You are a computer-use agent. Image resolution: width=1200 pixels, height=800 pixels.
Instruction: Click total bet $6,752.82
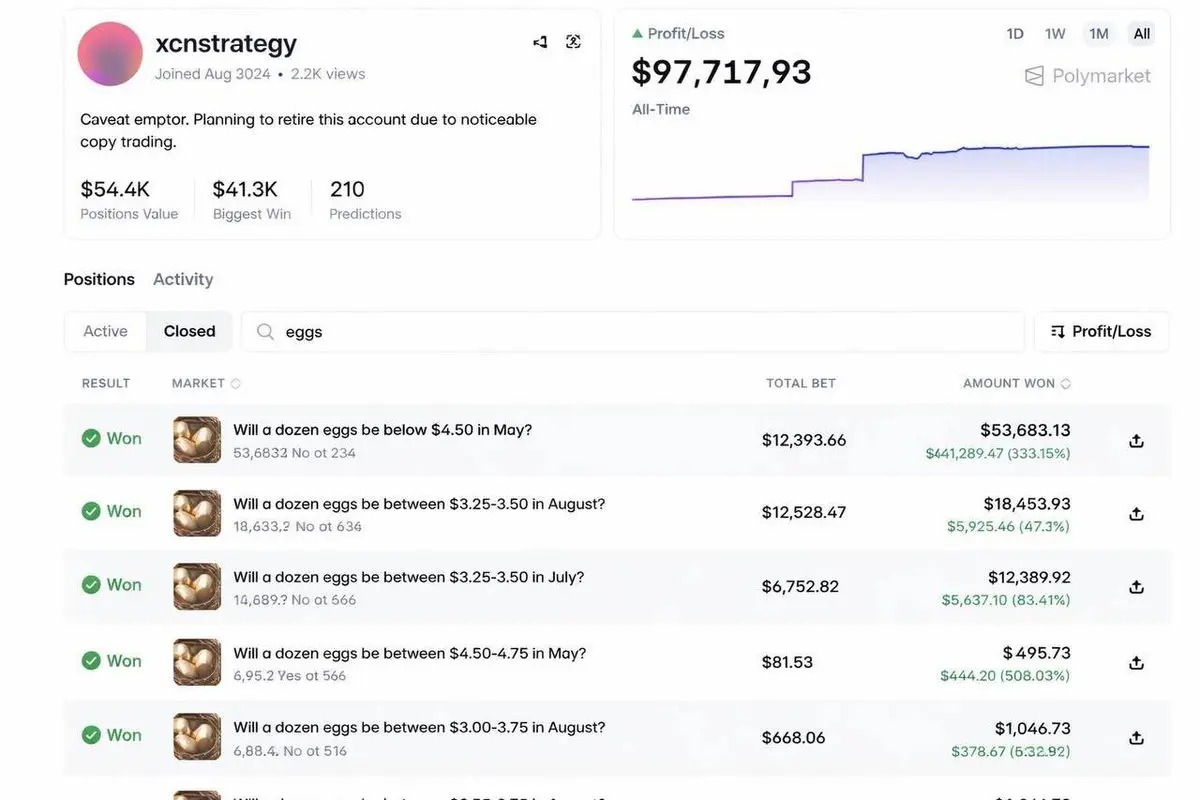point(800,587)
